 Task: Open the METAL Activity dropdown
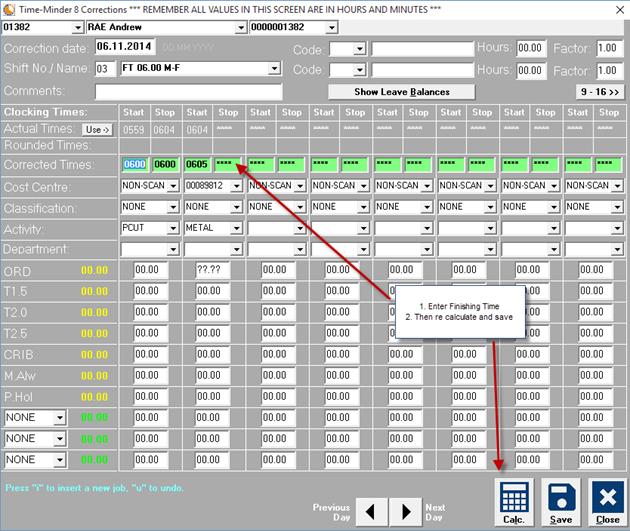pyautogui.click(x=236, y=228)
